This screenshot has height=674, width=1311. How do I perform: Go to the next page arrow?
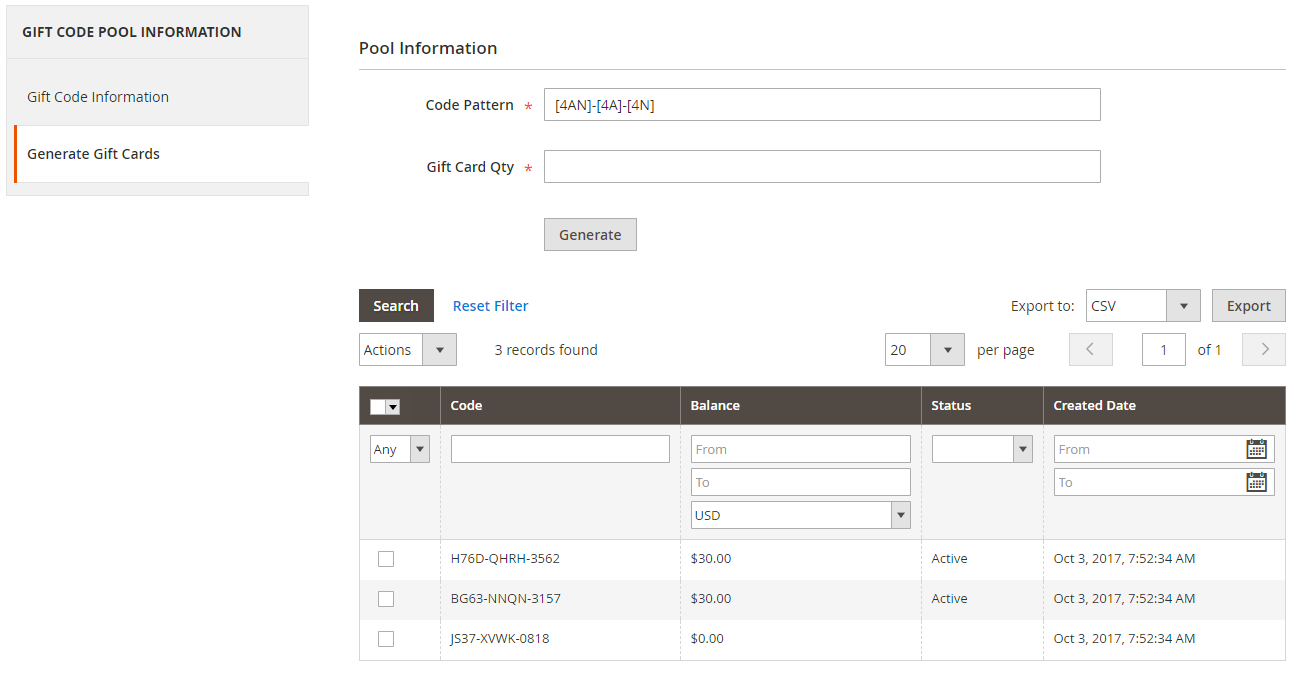click(1263, 350)
